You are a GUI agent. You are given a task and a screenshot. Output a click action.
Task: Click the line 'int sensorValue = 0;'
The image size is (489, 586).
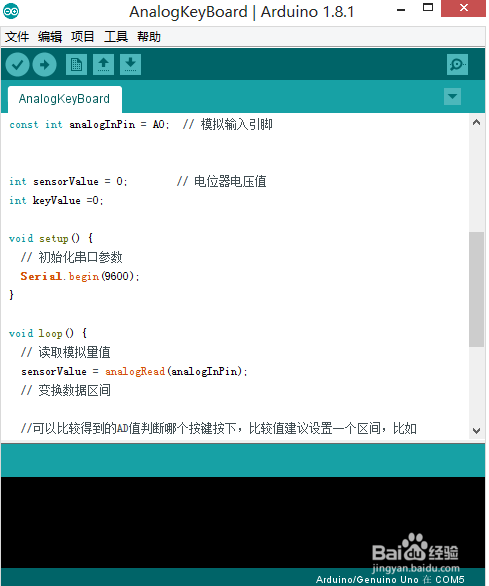(x=68, y=182)
